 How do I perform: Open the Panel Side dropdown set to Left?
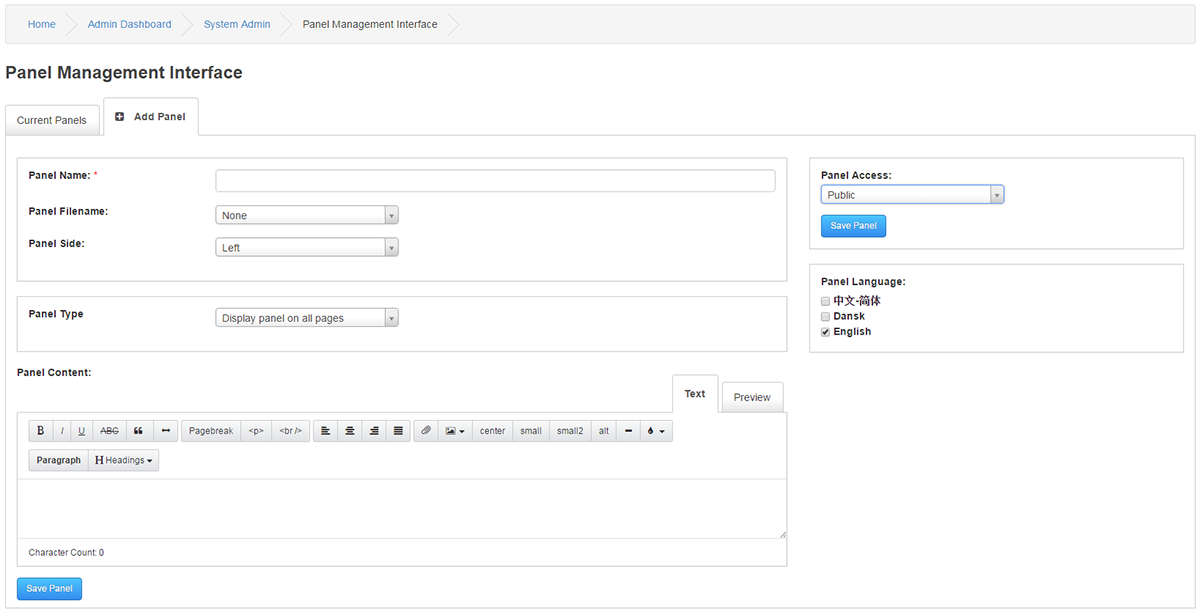[307, 247]
